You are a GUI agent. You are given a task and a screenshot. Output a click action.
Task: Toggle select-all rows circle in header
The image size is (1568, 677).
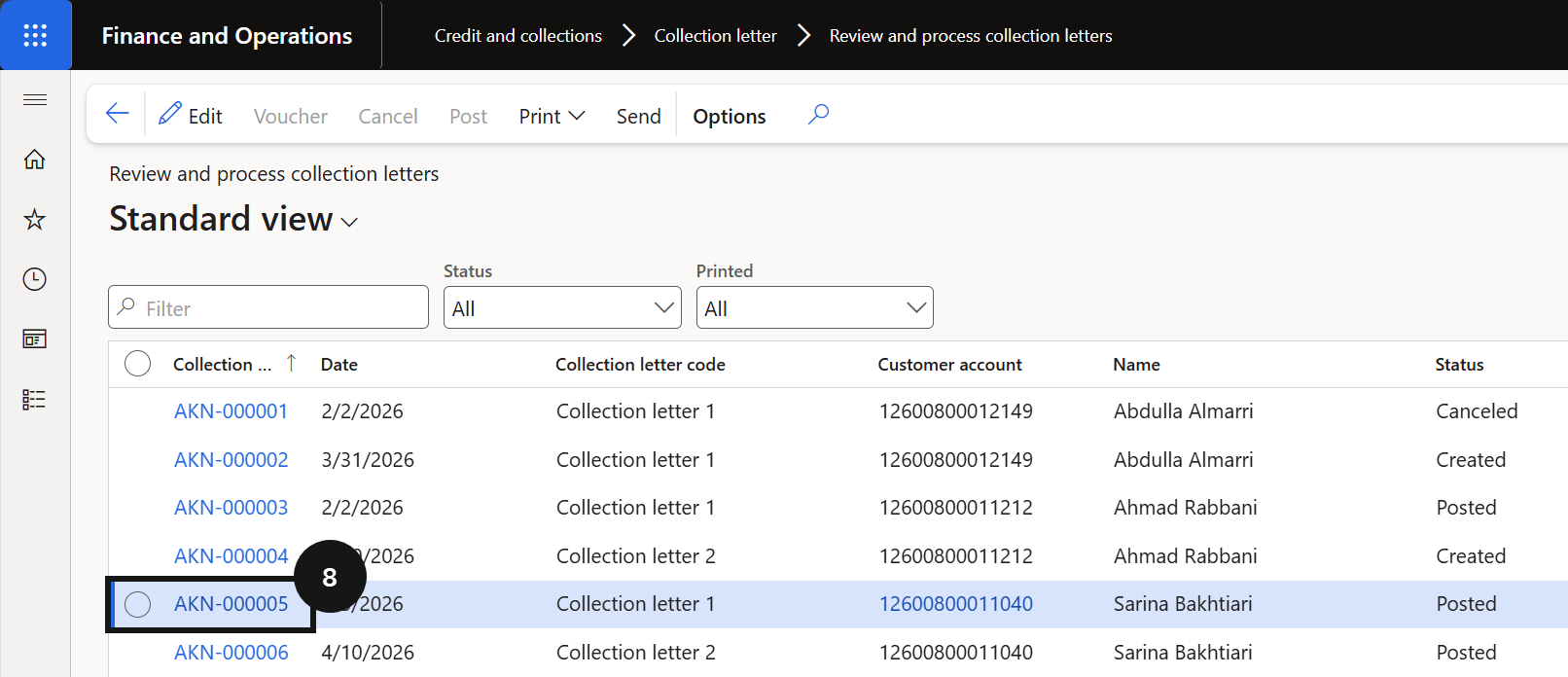point(138,364)
